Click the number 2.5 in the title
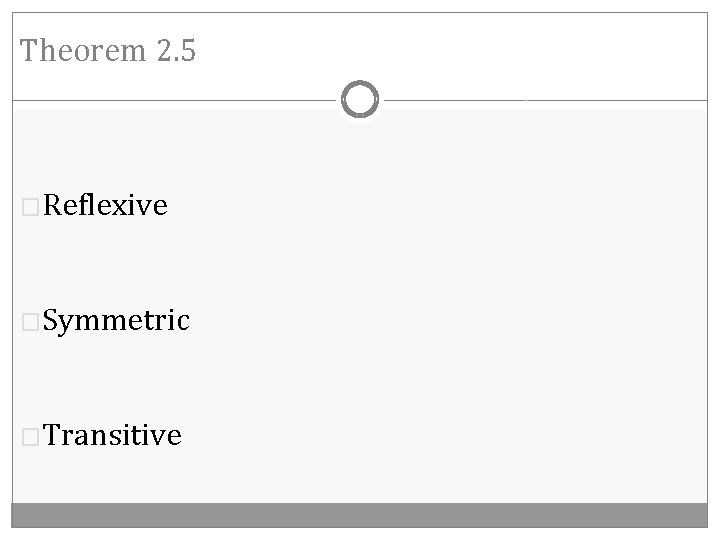Screen dimensions: 720x540 (176, 51)
